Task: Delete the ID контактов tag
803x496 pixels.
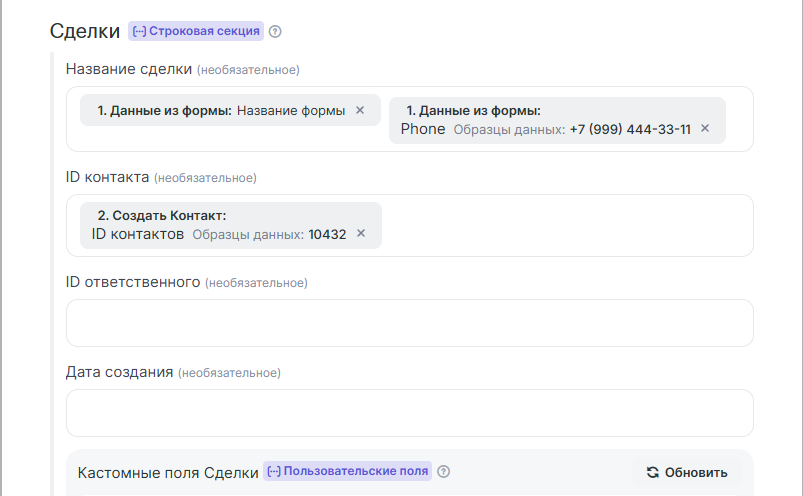Action: [x=361, y=233]
